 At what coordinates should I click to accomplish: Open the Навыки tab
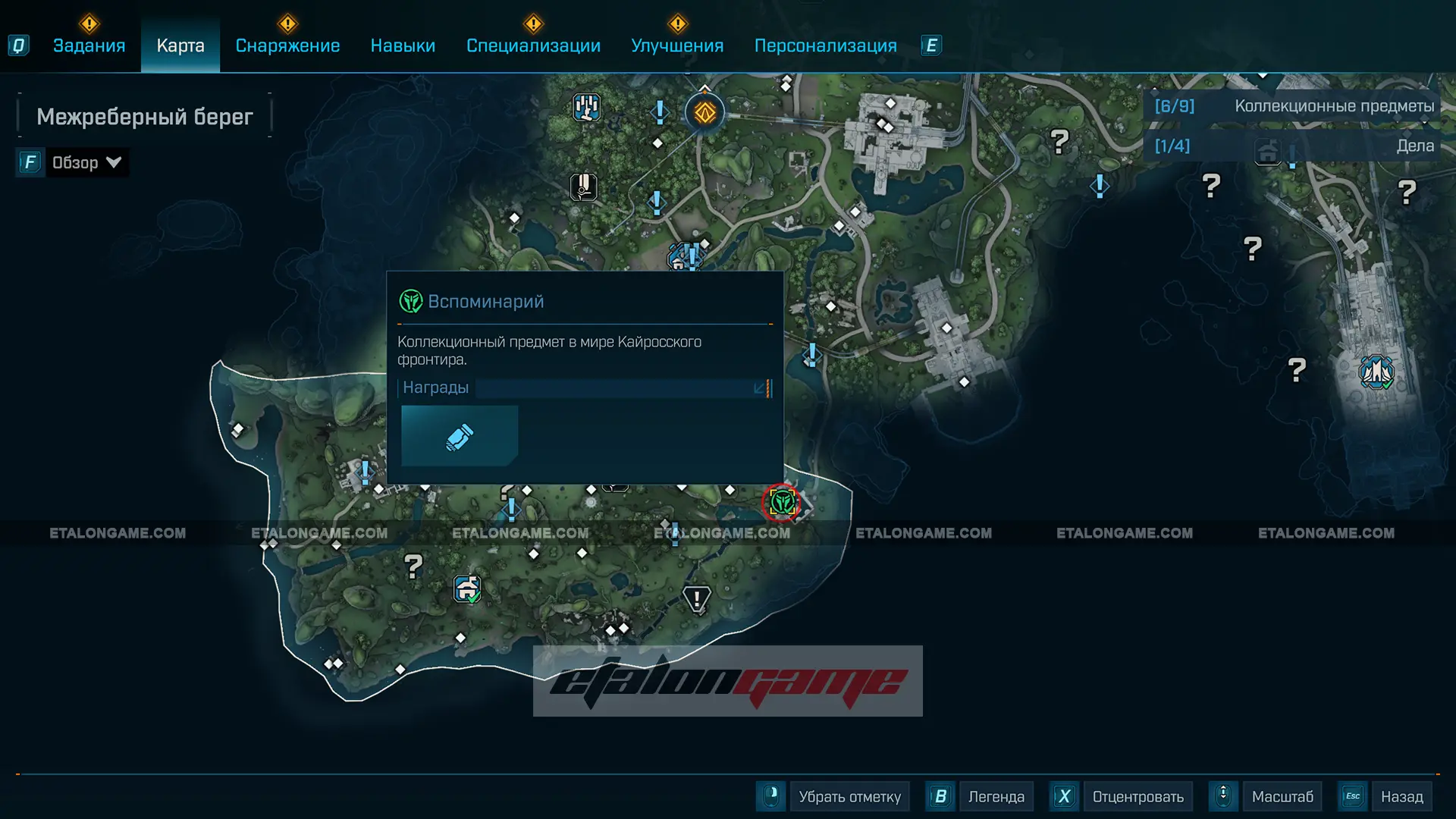(403, 45)
